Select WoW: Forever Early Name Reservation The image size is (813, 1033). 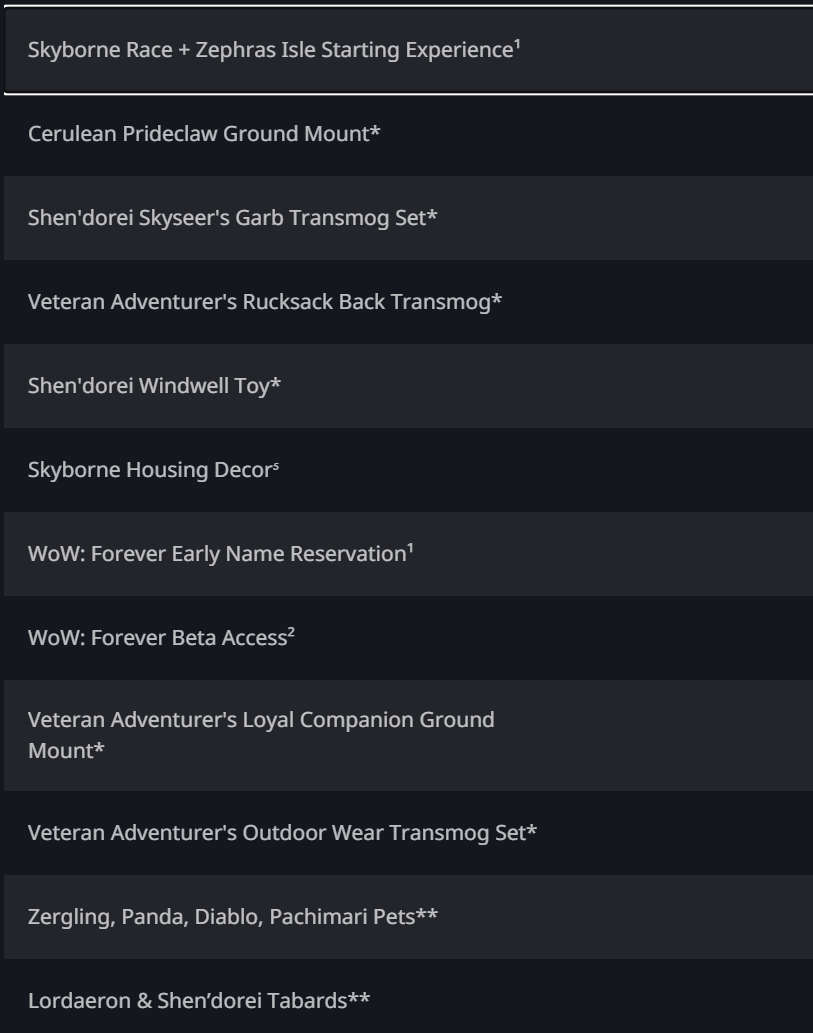[408, 553]
